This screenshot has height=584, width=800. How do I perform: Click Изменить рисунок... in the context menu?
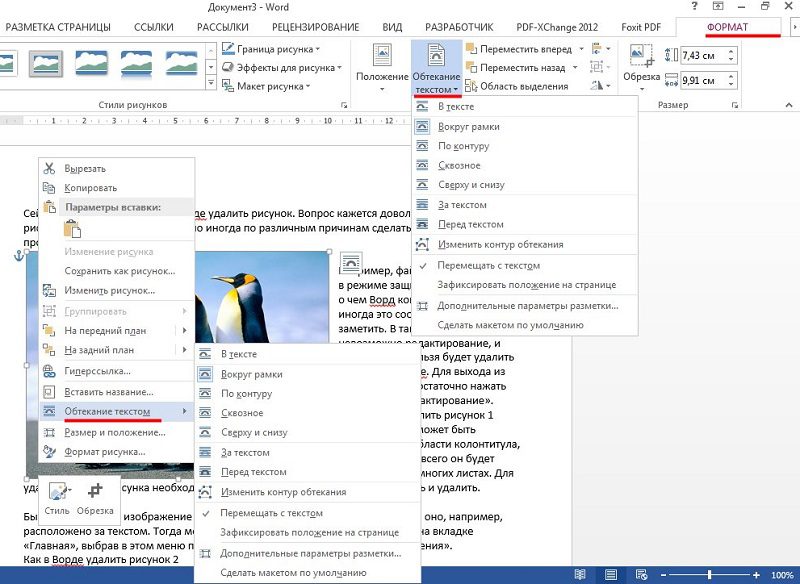point(117,291)
